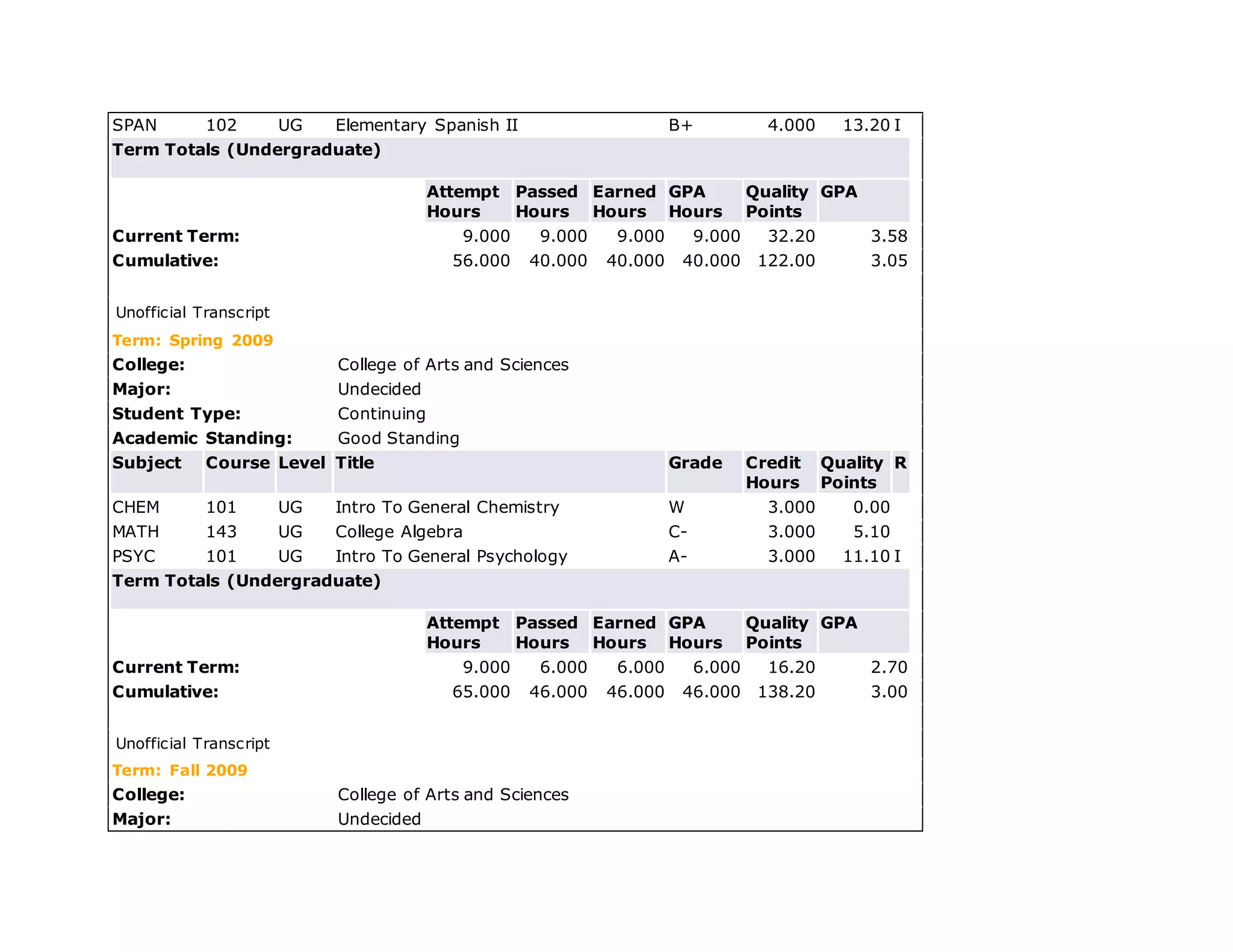Click the 13.20 quality points value
This screenshot has height=952, width=1233.
[x=866, y=125]
